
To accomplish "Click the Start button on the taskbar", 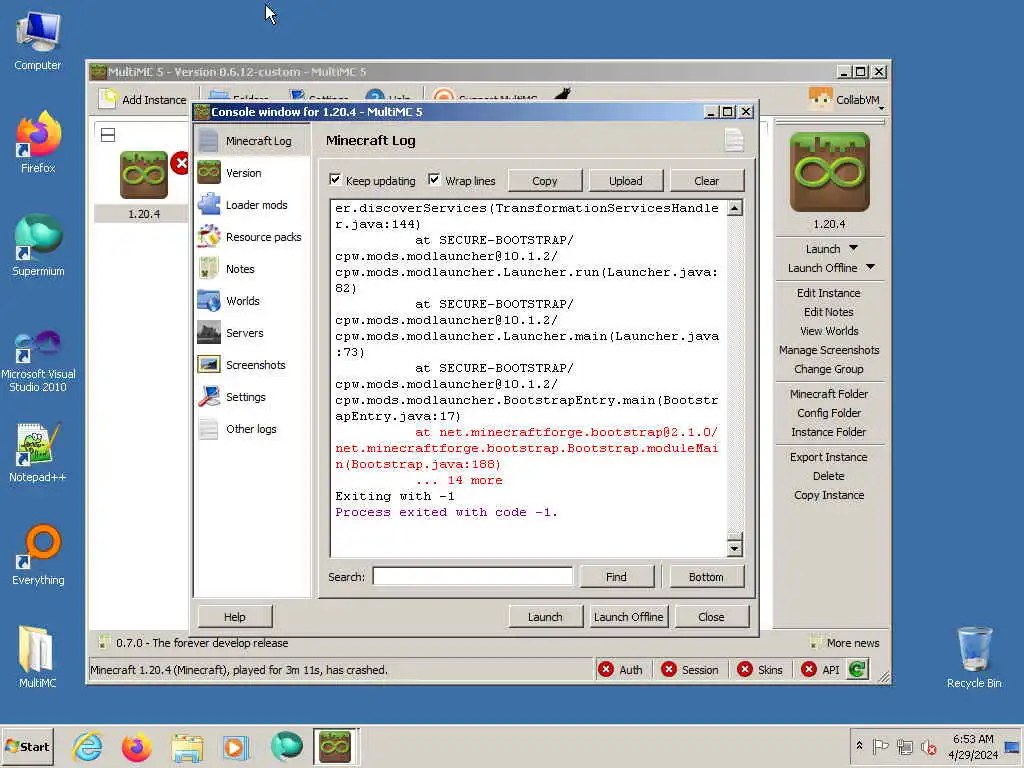I will [x=27, y=746].
